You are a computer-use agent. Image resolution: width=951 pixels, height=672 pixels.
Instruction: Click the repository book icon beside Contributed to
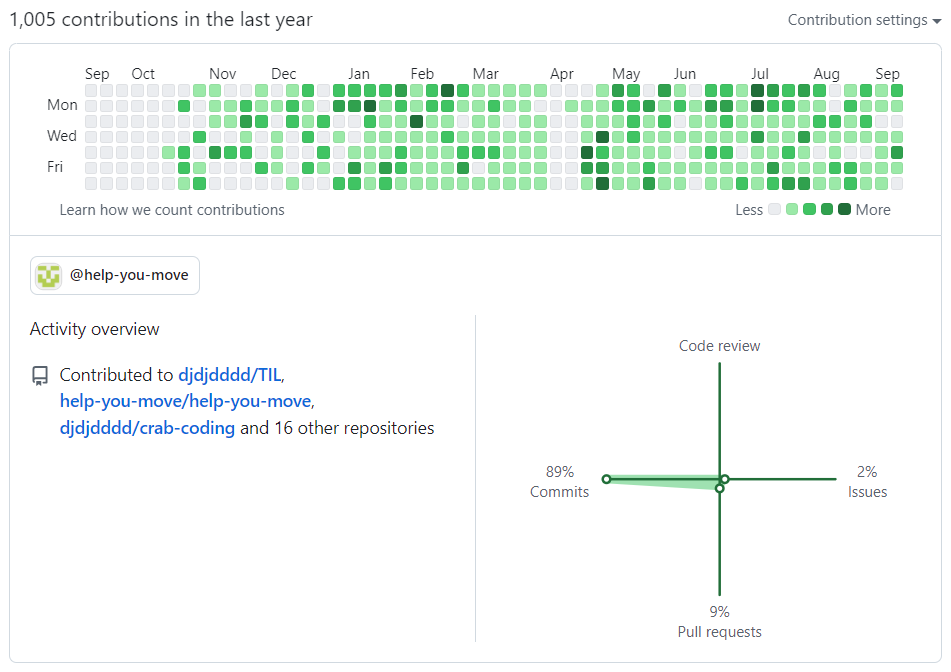point(40,376)
